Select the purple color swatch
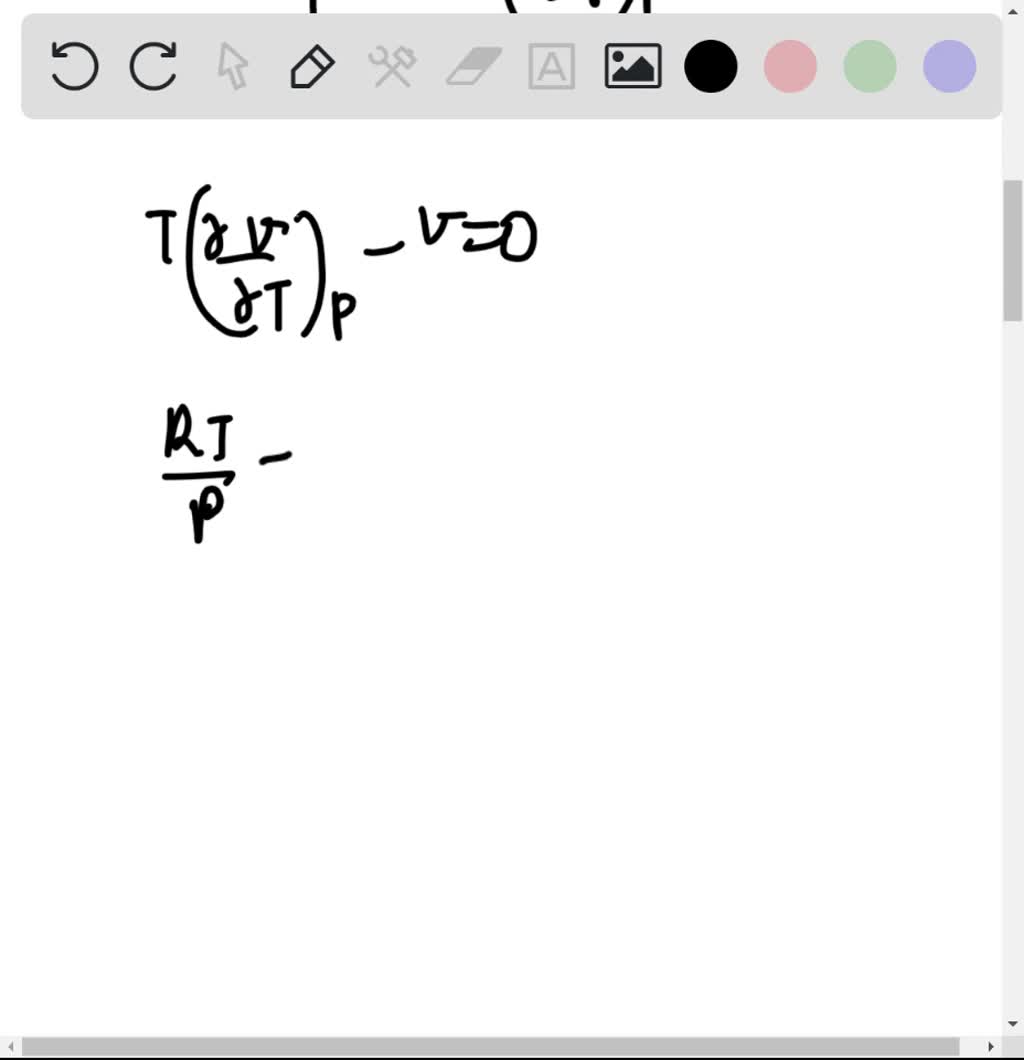 click(947, 66)
